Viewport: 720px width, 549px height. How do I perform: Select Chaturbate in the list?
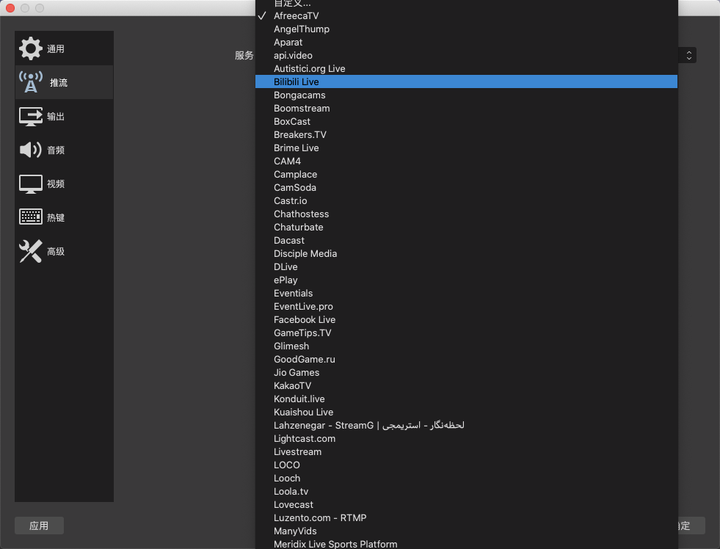pos(466,227)
